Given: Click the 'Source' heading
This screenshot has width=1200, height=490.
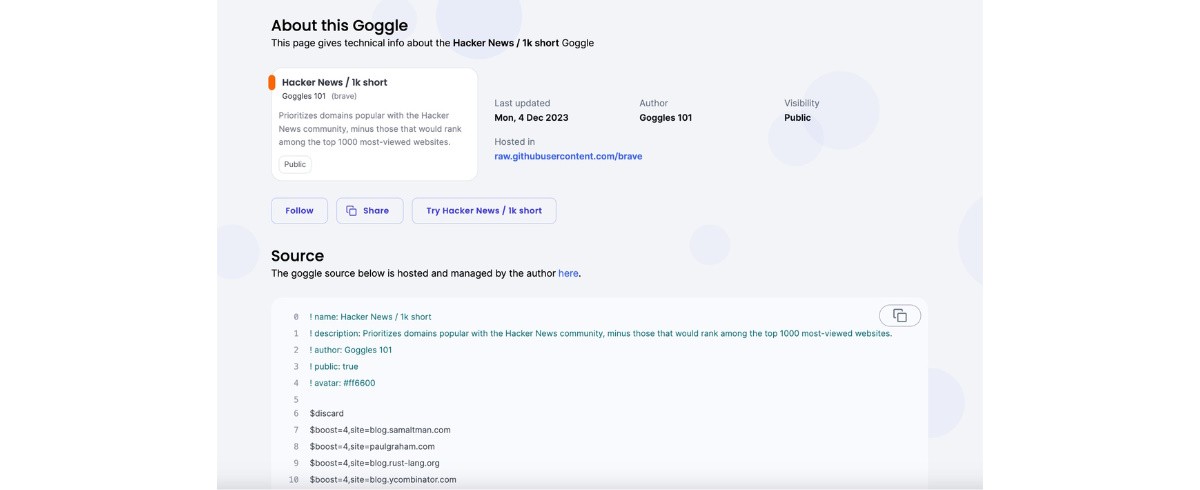Looking at the screenshot, I should [297, 256].
